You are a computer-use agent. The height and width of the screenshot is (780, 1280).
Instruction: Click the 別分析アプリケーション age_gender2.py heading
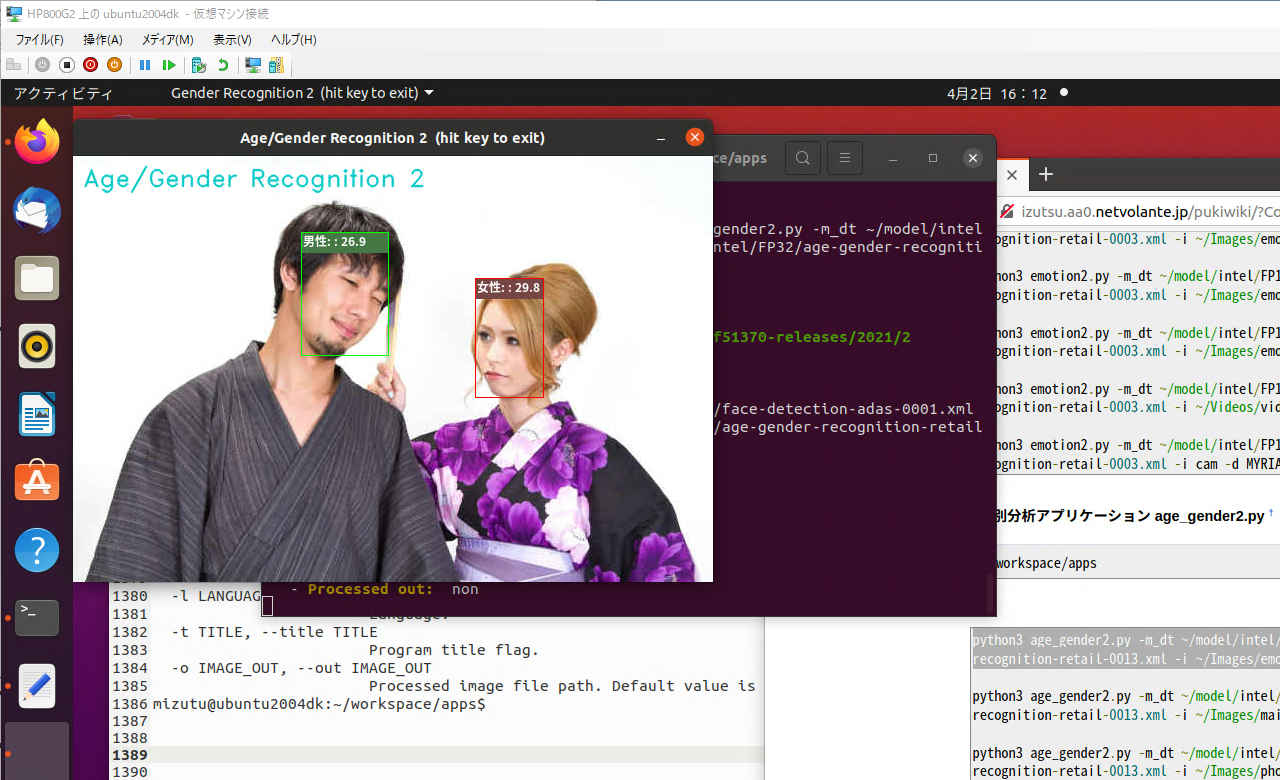click(1129, 516)
